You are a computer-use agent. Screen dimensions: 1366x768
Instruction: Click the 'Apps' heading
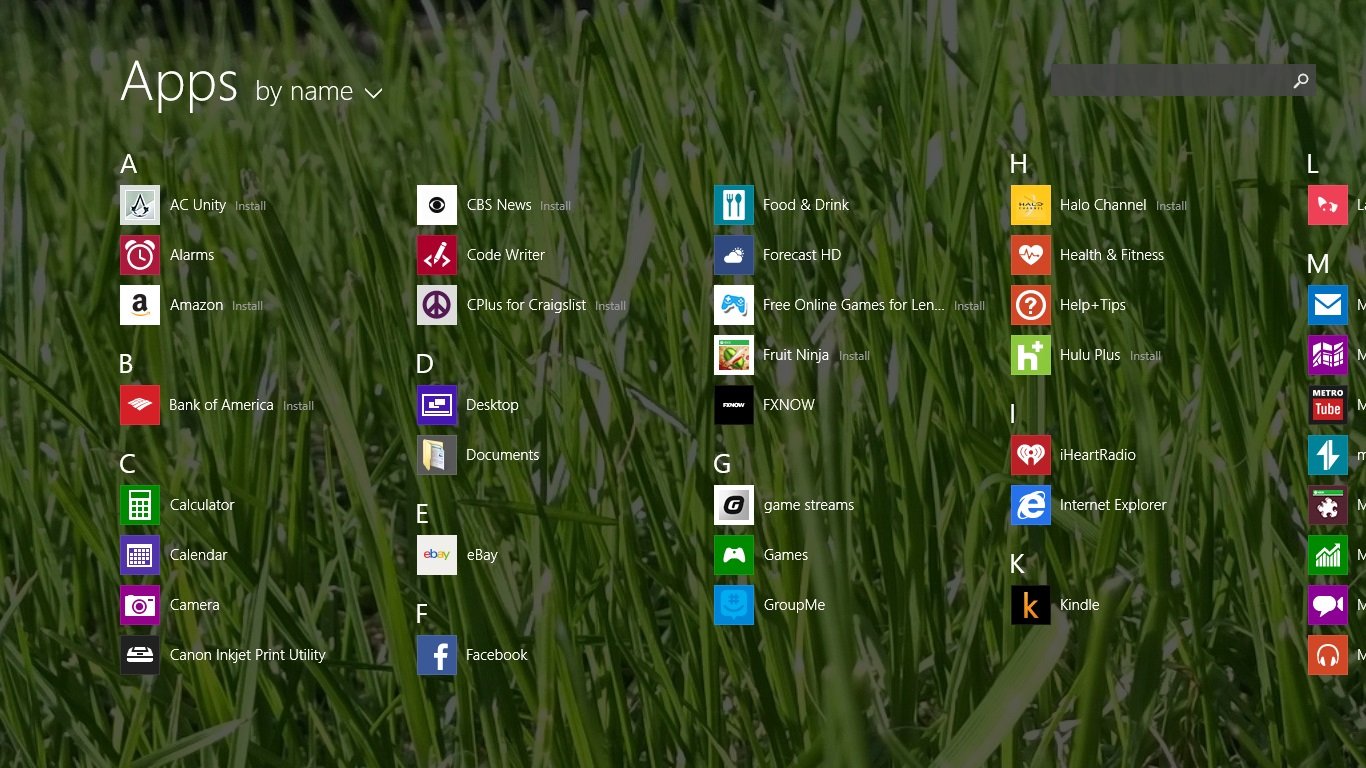(179, 82)
